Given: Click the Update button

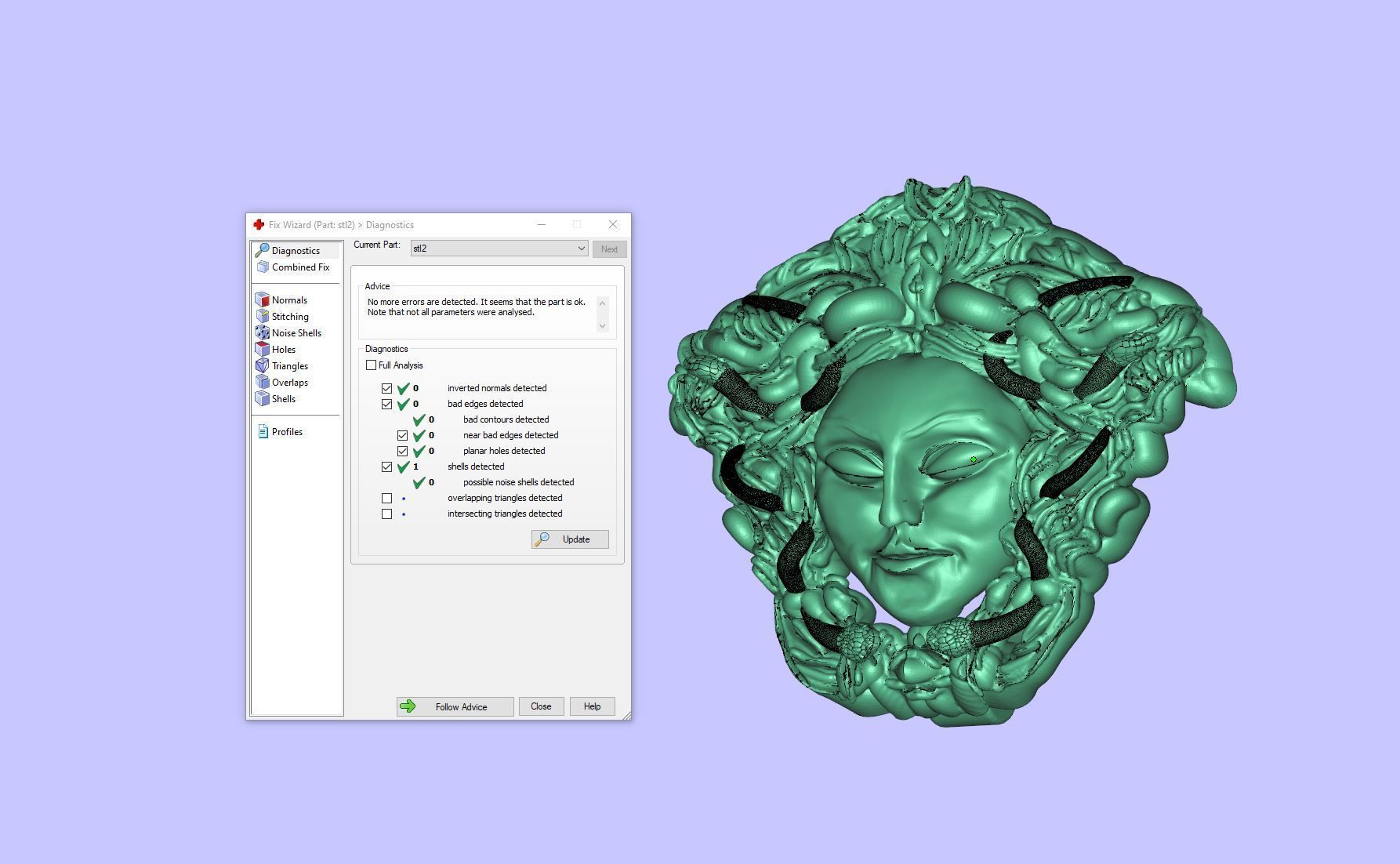Looking at the screenshot, I should (570, 539).
